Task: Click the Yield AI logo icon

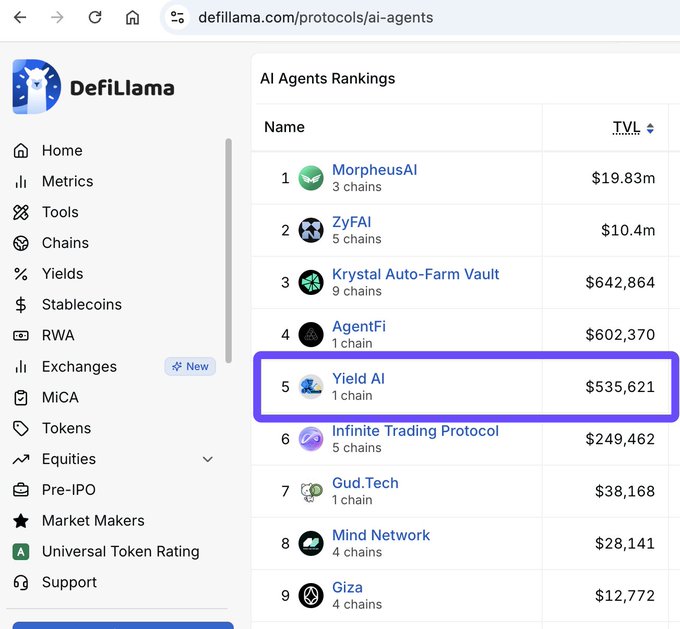Action: [311, 387]
